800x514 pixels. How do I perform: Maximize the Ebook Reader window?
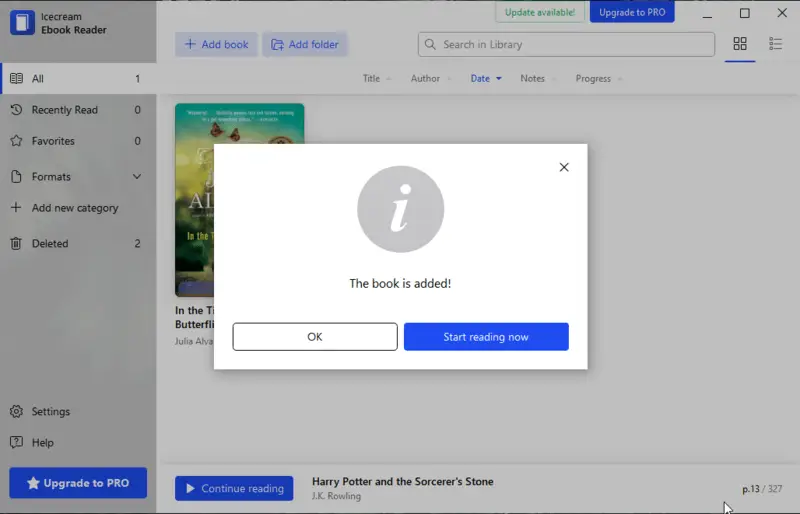745,13
